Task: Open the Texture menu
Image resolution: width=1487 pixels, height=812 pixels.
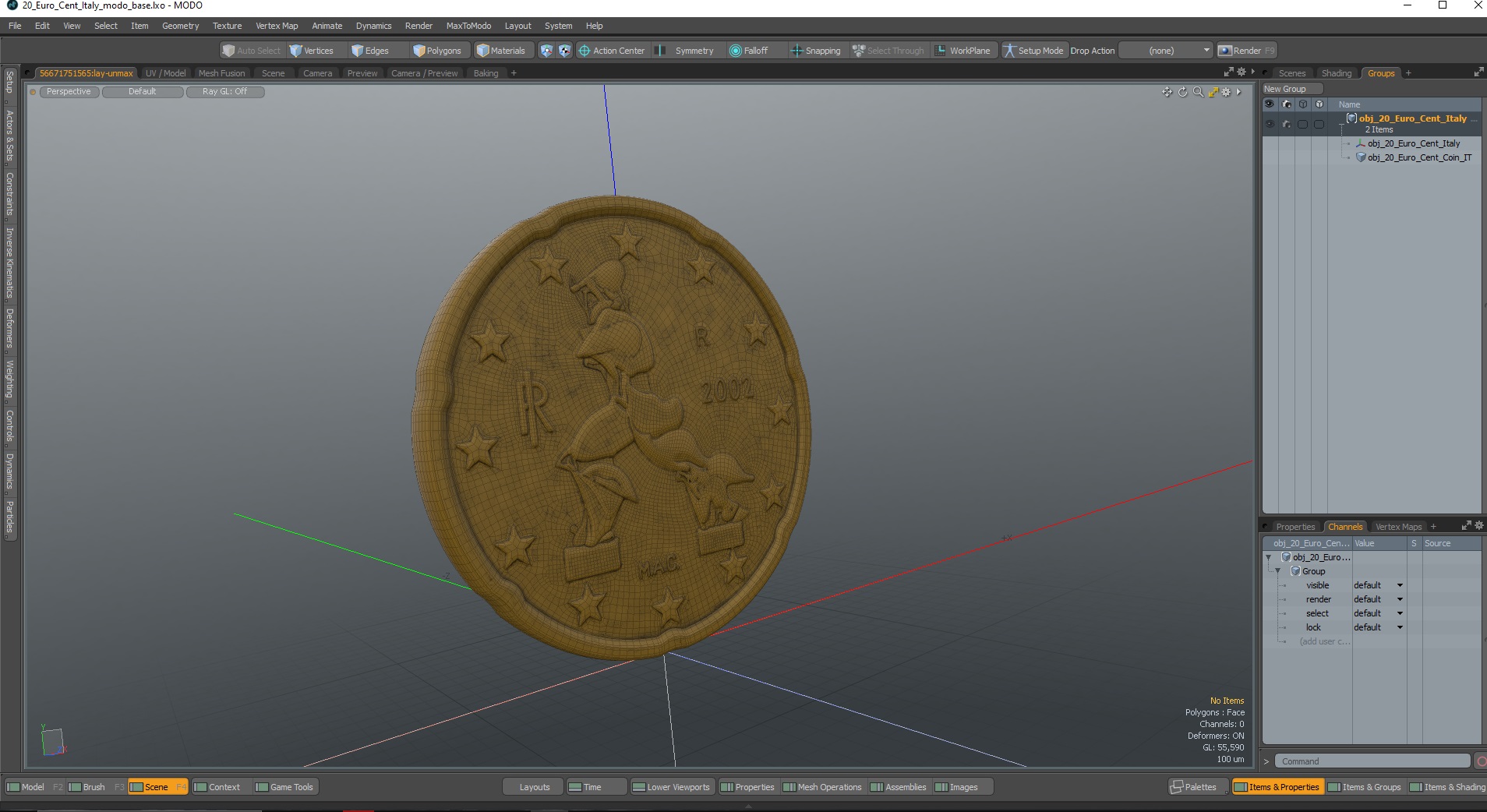Action: [x=227, y=26]
